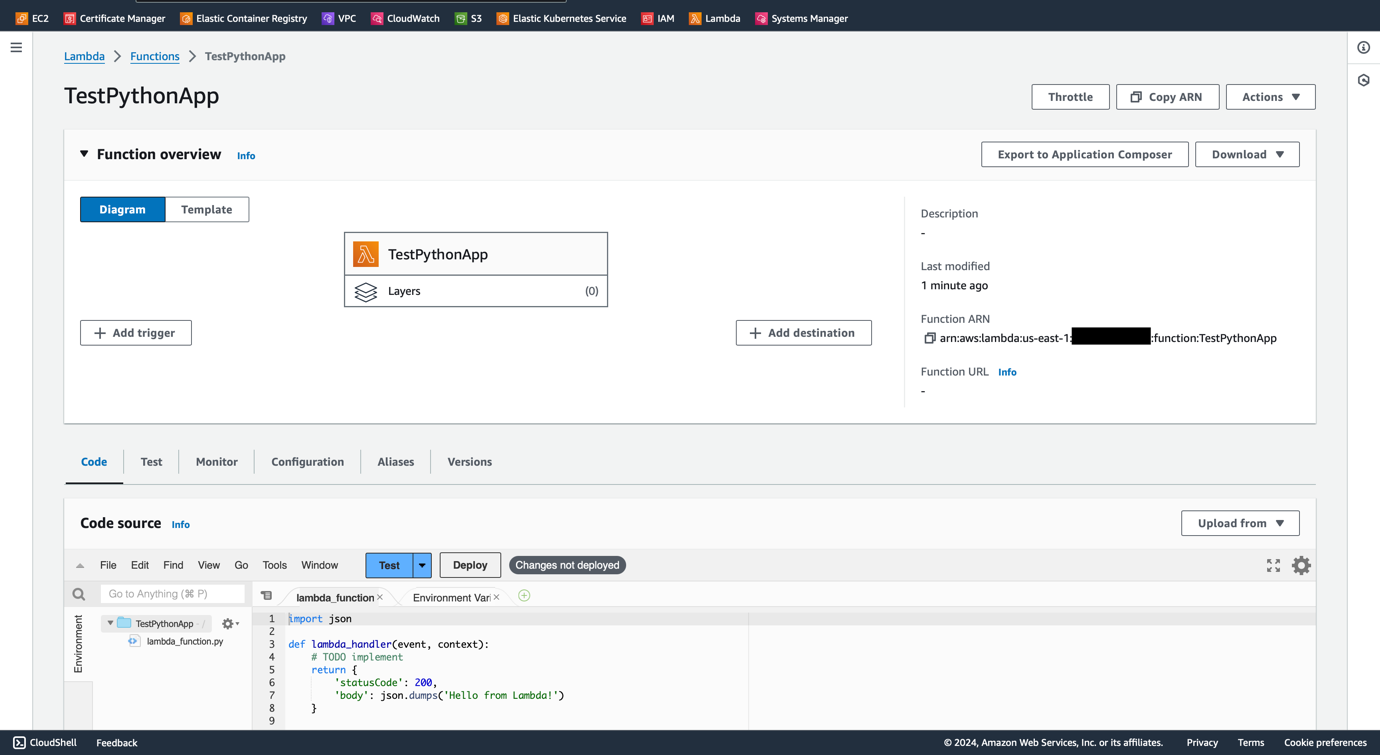Click Export to Application Composer
1380x755 pixels.
click(x=1084, y=154)
